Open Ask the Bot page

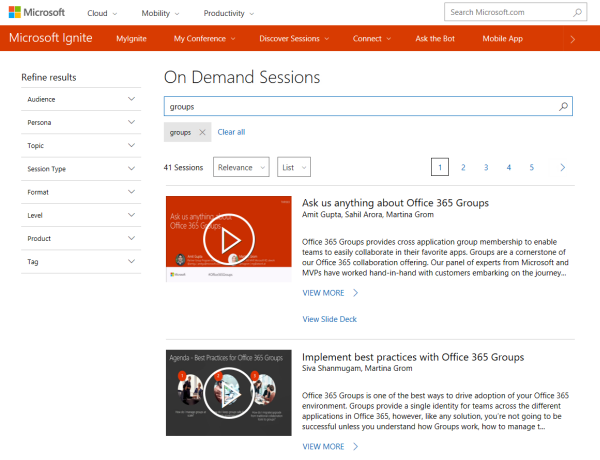(x=436, y=39)
